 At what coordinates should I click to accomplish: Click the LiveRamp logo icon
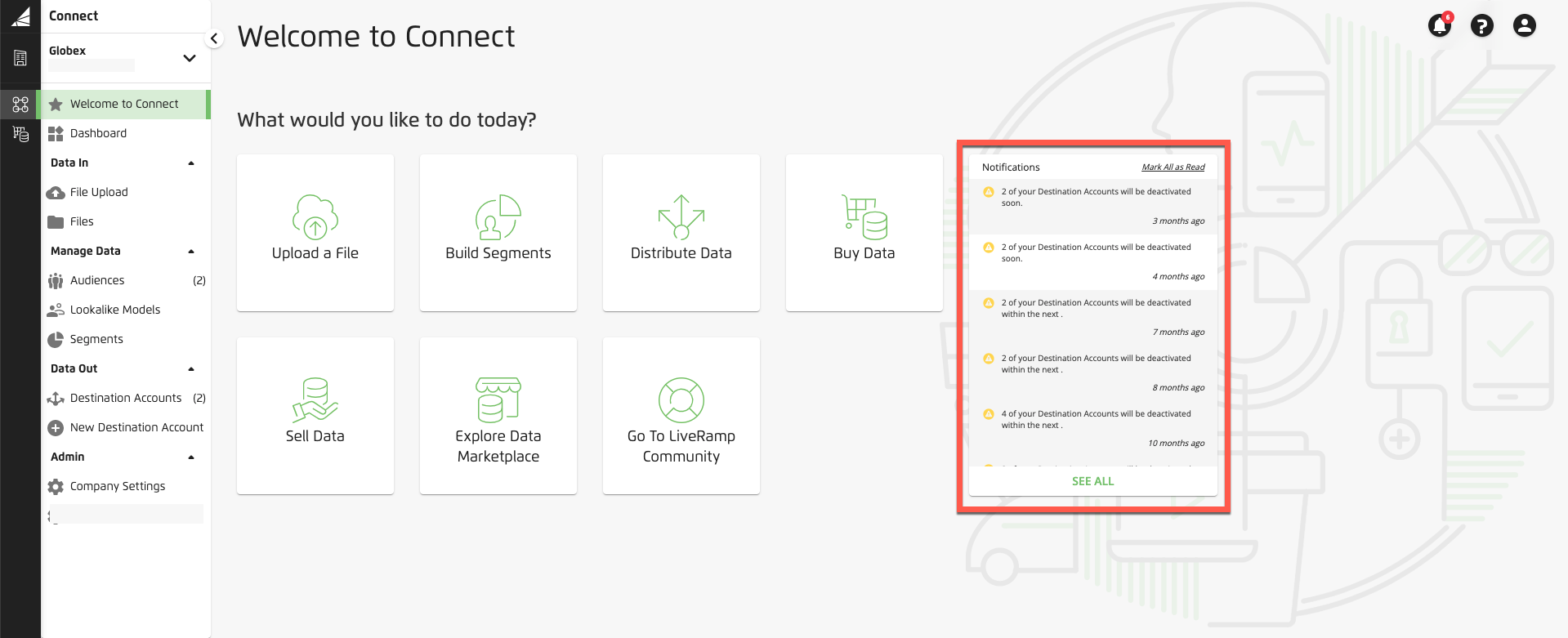(x=20, y=16)
